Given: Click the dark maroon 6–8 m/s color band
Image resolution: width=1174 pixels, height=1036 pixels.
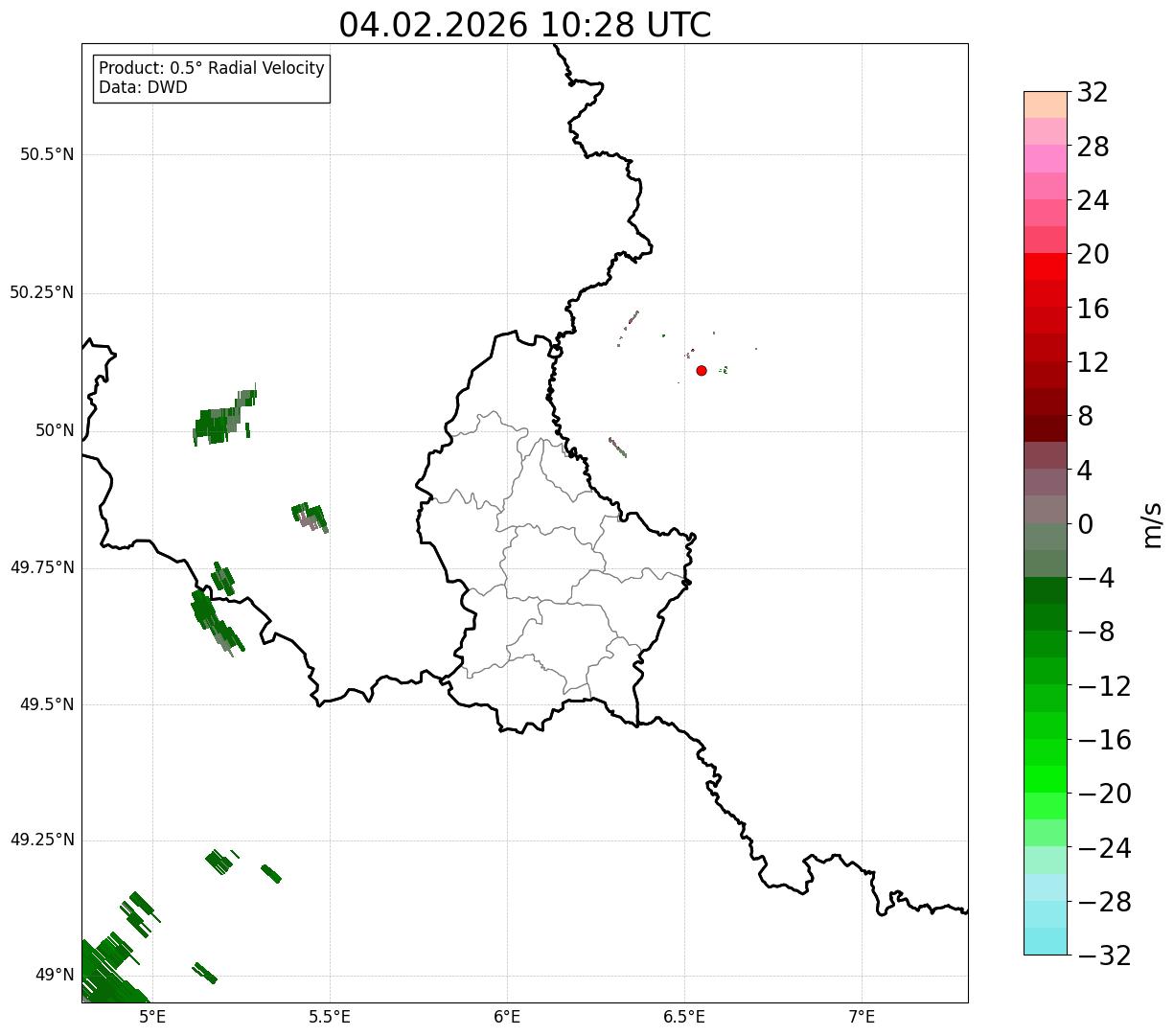Looking at the screenshot, I should [x=1046, y=428].
